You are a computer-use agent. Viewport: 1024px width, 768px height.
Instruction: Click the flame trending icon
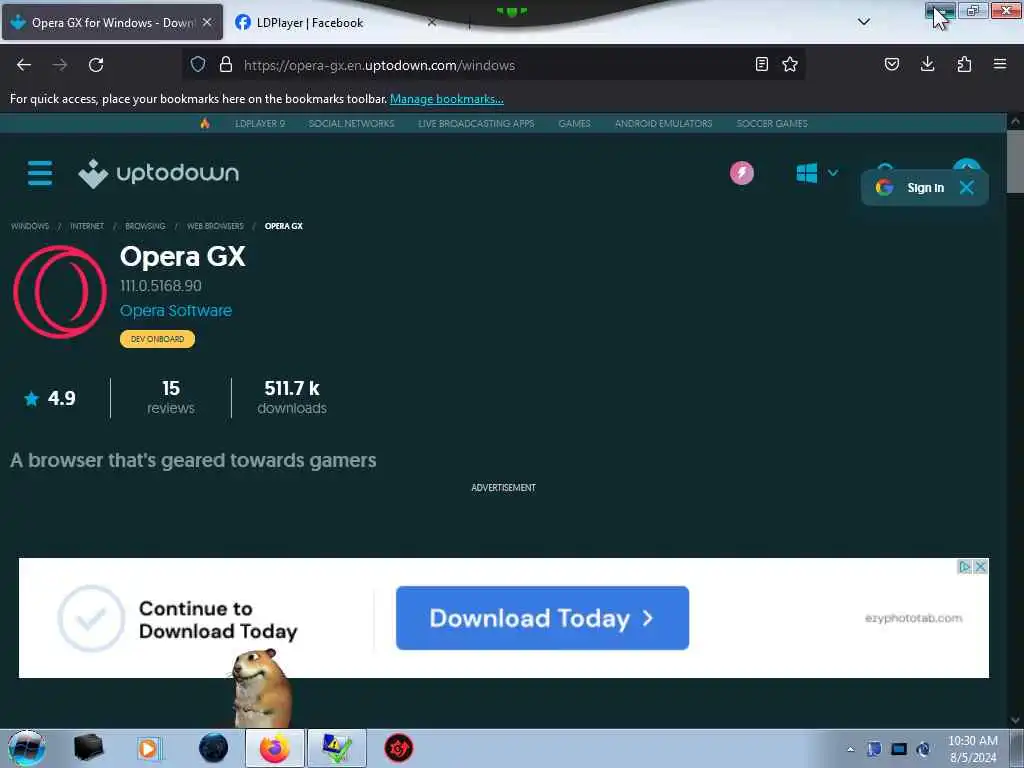click(x=205, y=123)
